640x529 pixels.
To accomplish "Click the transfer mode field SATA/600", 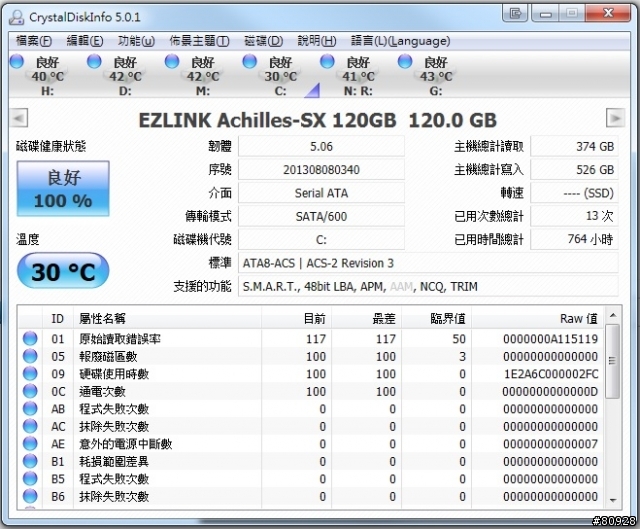I will pos(321,216).
